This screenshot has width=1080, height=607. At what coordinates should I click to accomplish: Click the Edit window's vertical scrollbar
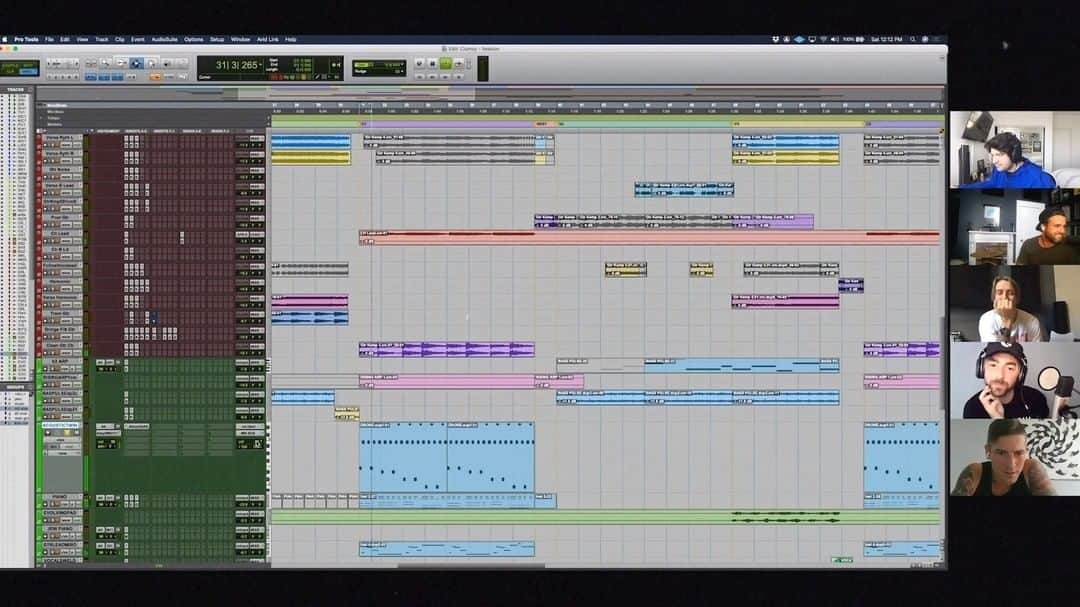944,362
